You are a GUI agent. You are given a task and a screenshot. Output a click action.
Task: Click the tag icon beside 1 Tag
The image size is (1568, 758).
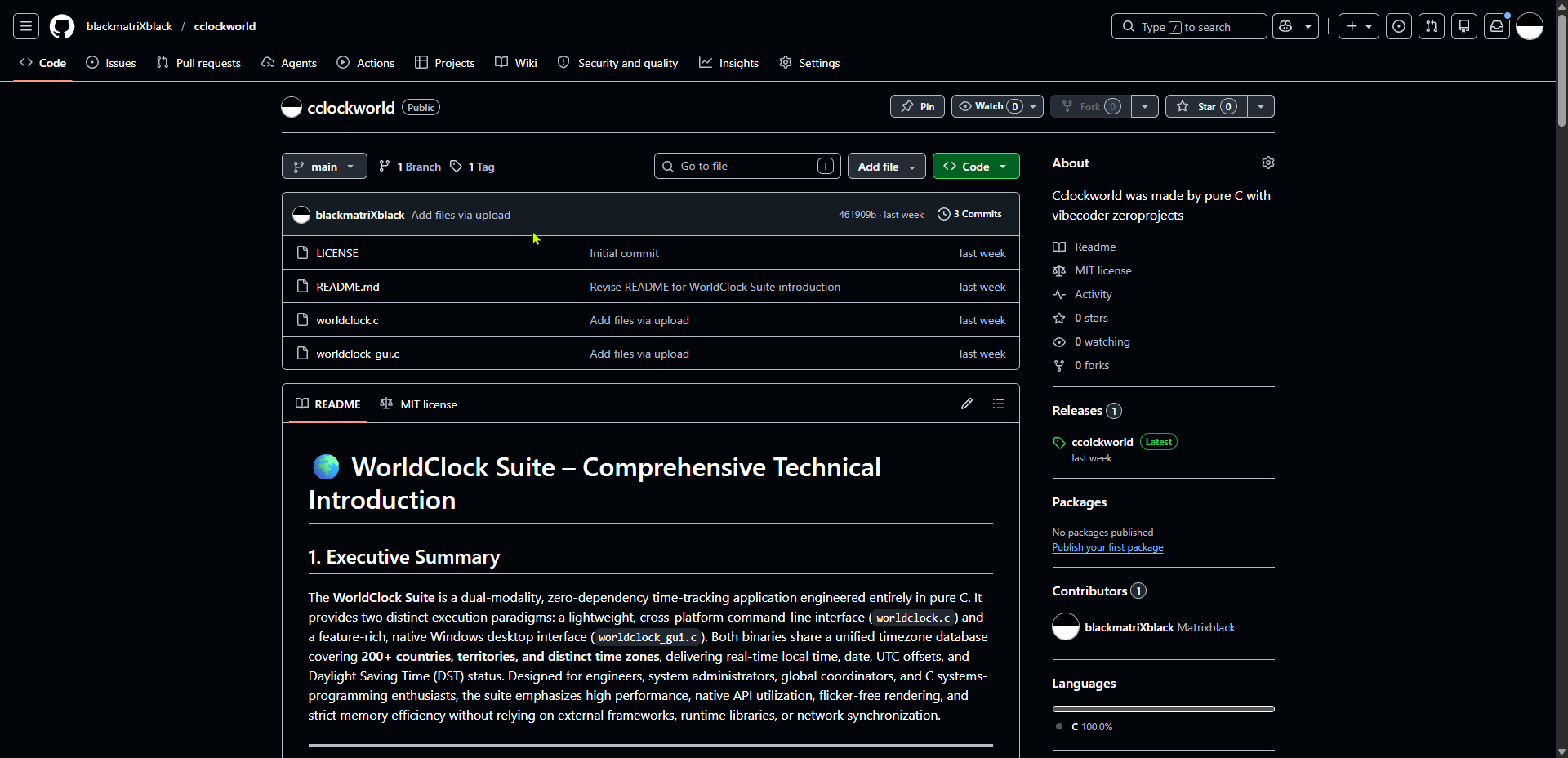click(457, 166)
